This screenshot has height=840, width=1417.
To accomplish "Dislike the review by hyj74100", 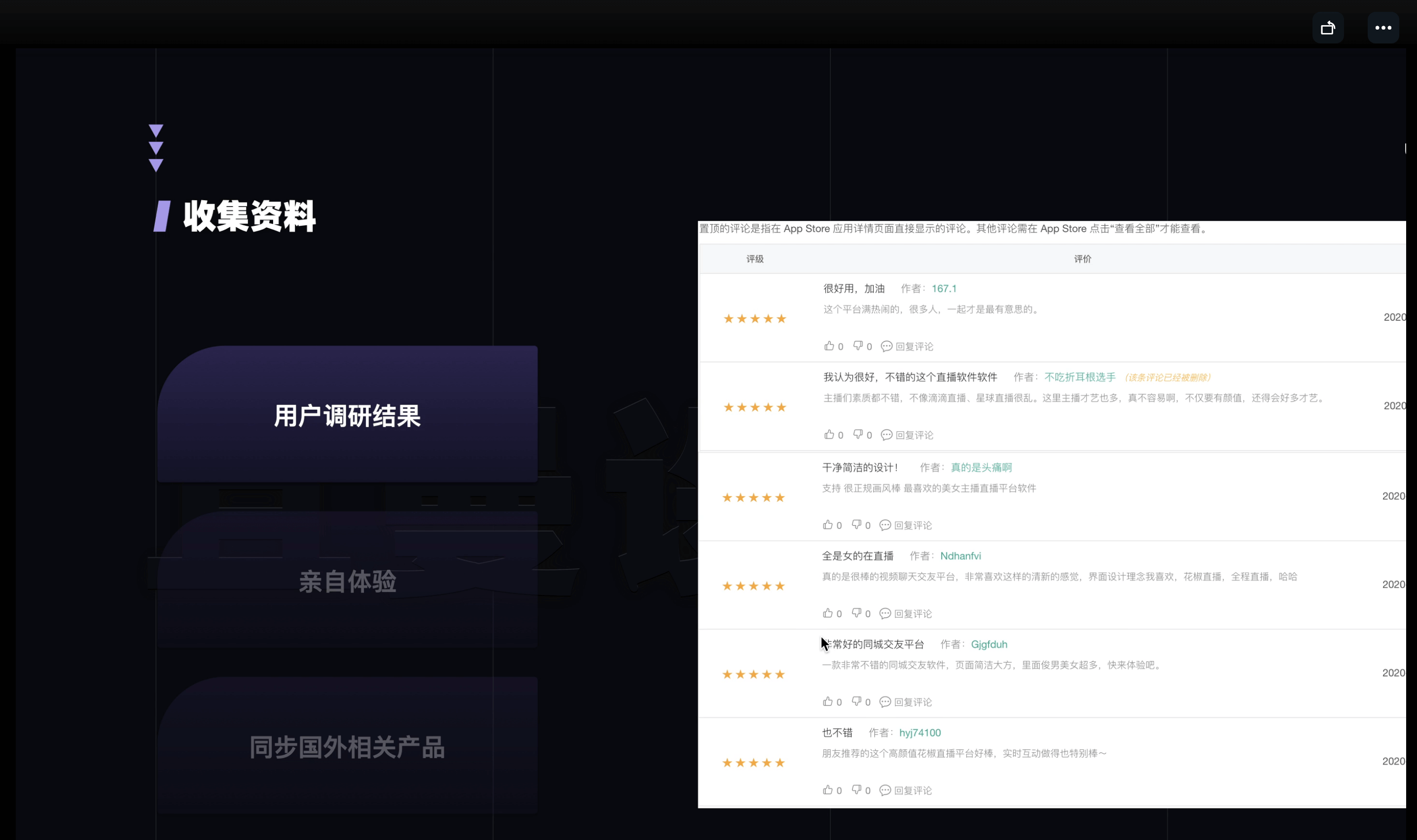I will coord(857,790).
